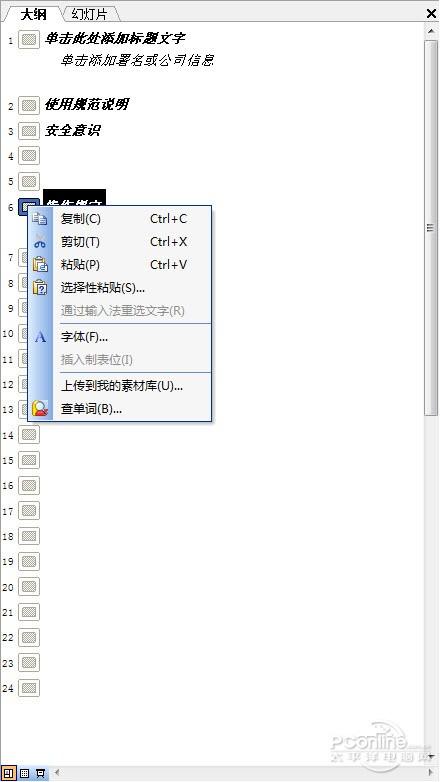Click the Font letter A icon
This screenshot has width=440, height=782.
tap(40, 337)
